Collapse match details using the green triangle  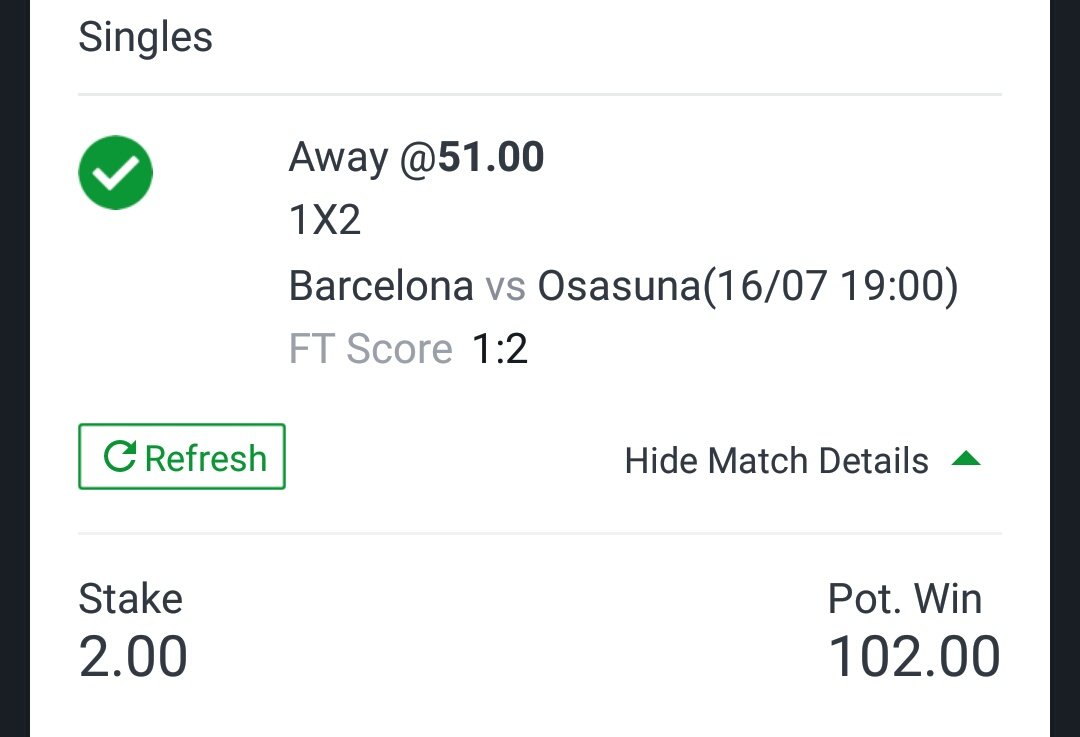click(966, 459)
